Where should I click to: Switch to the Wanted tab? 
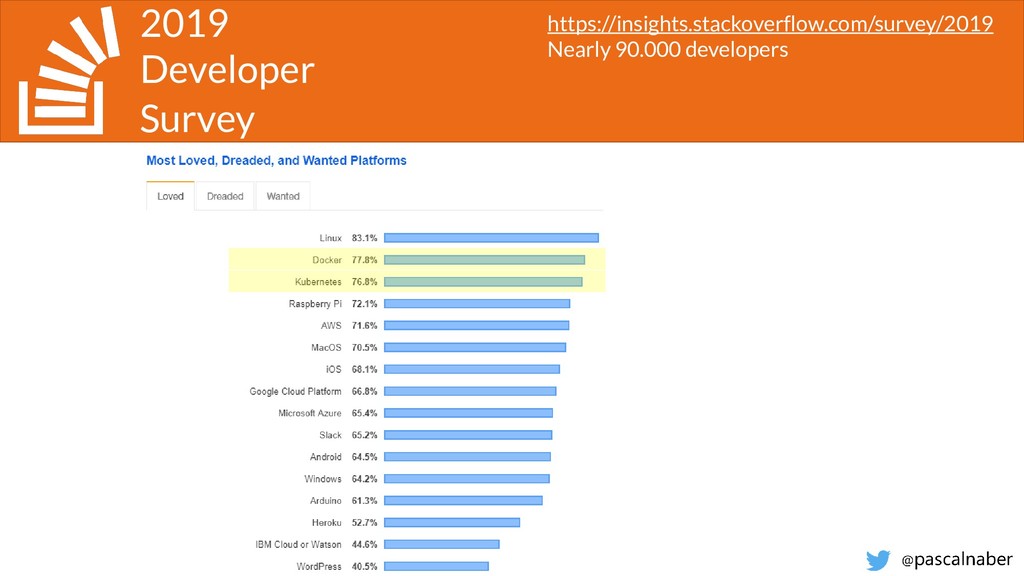click(283, 196)
